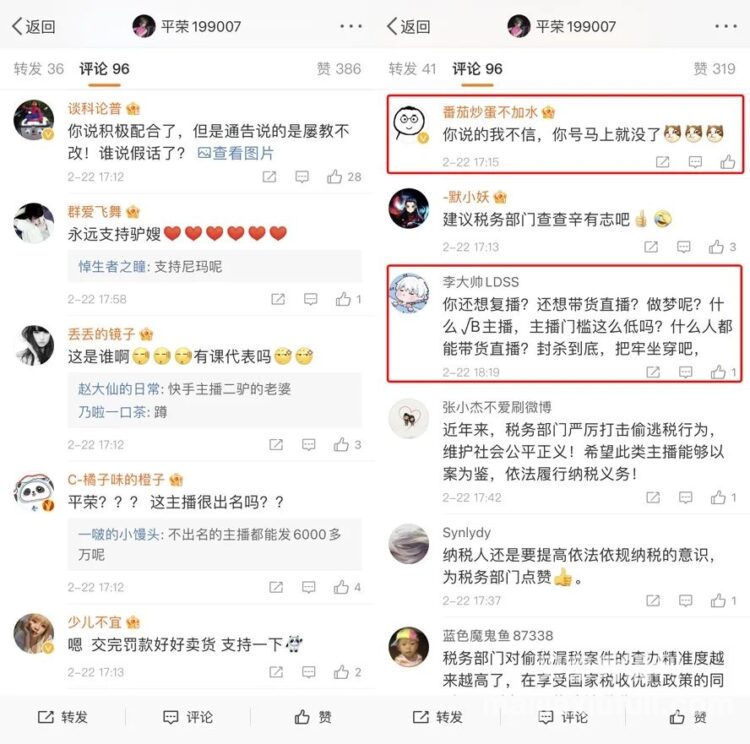Open 赵大仙的日常 profile from reply
This screenshot has width=750, height=744.
[119, 389]
